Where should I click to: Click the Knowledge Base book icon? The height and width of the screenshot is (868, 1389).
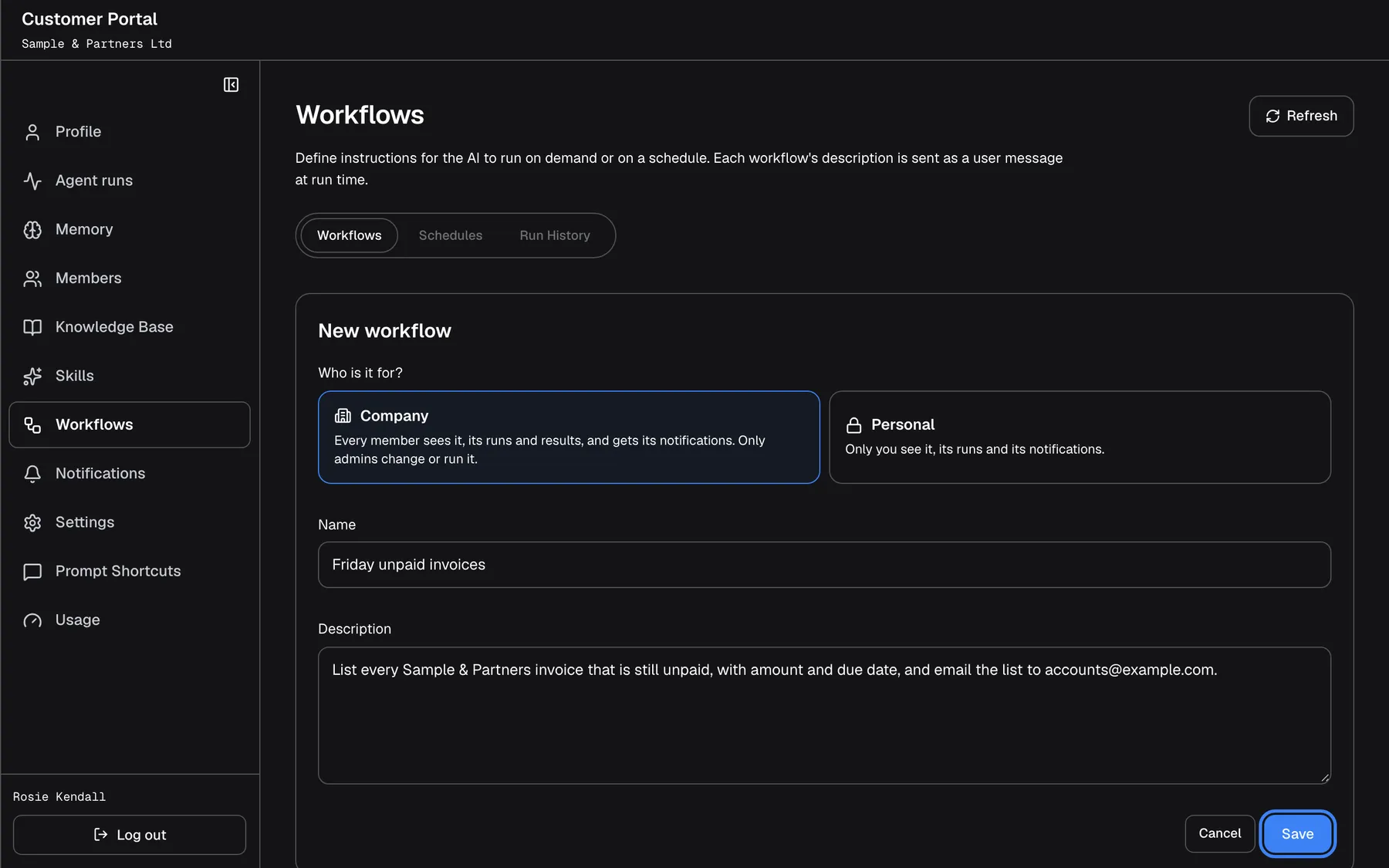click(x=32, y=327)
